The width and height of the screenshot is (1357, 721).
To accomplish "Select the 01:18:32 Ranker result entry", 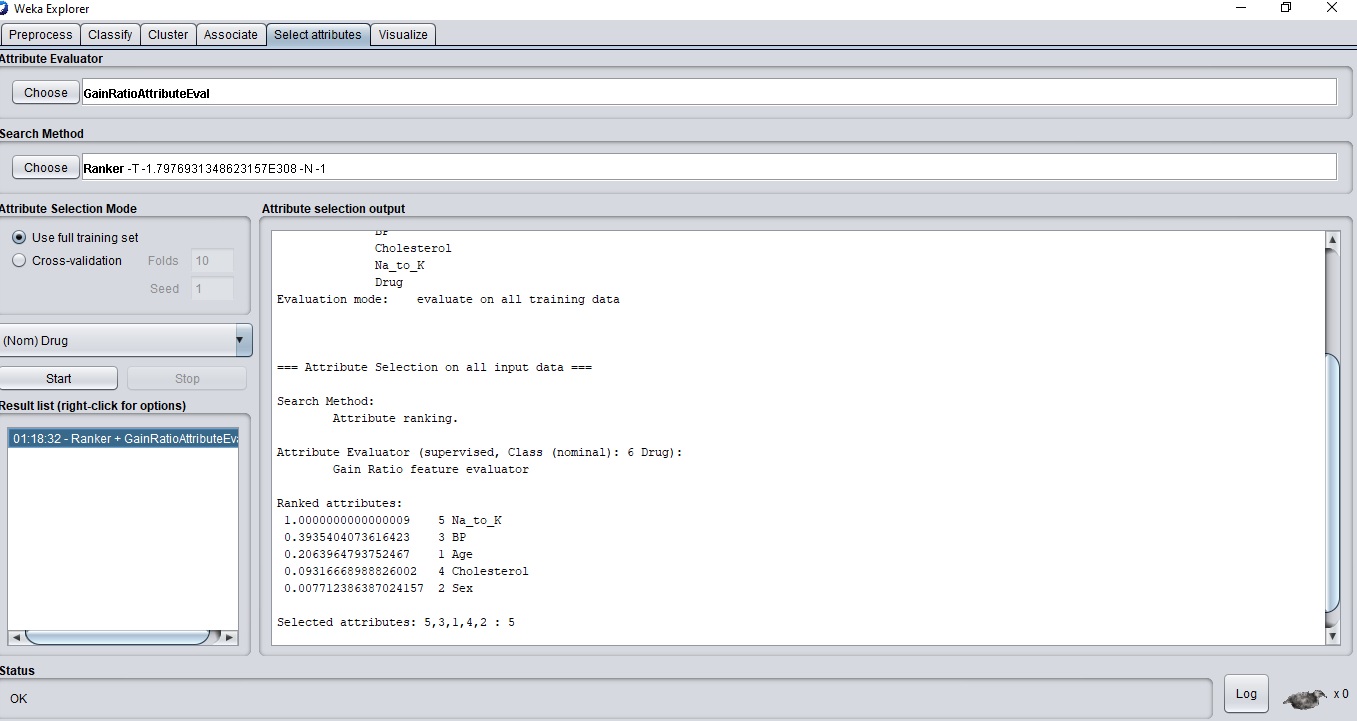I will (123, 438).
